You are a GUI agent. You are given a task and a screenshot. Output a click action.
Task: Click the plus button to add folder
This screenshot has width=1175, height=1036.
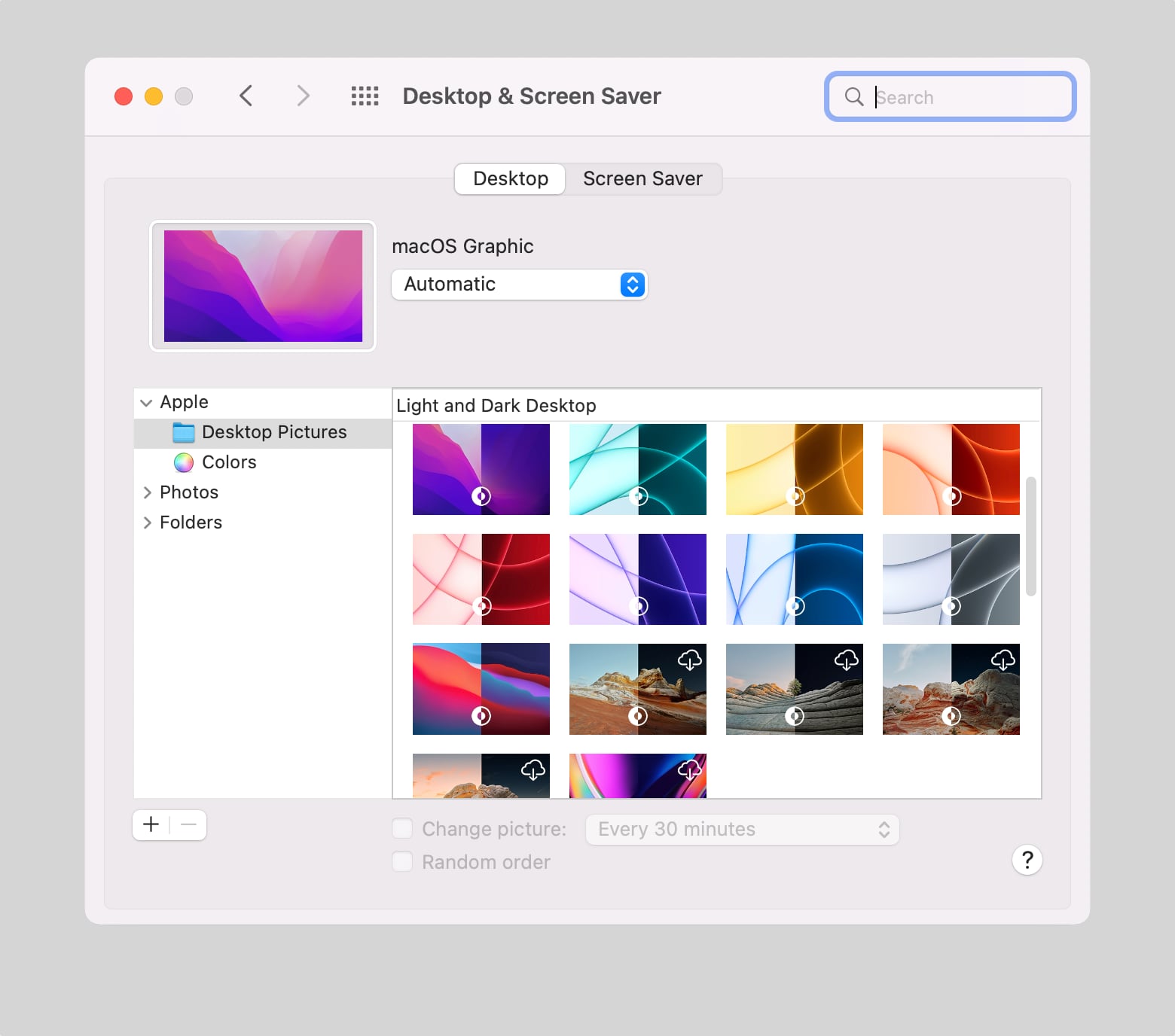[151, 824]
